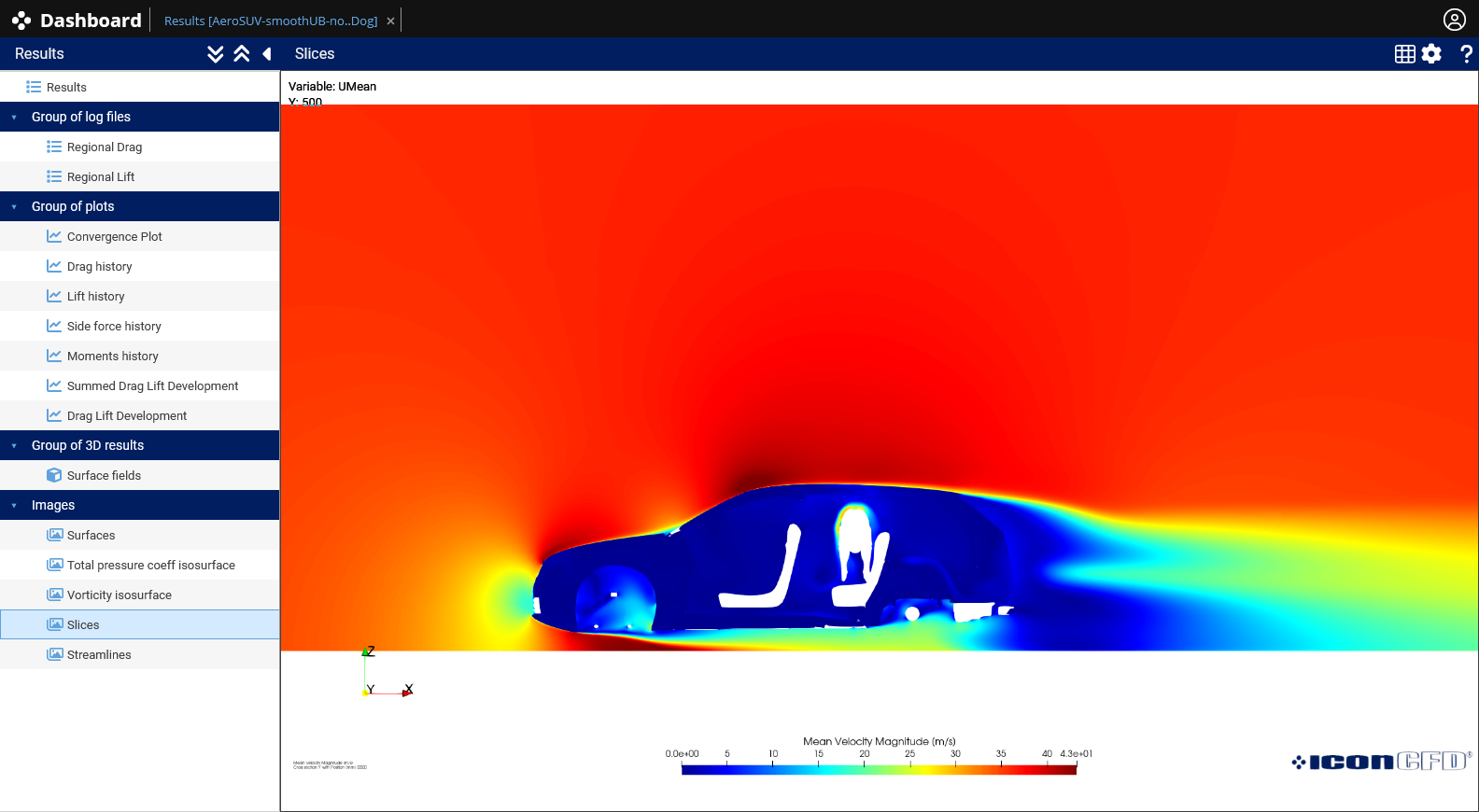The width and height of the screenshot is (1479, 812).
Task: Click the Vorticity isosurface image icon
Action: coord(55,595)
